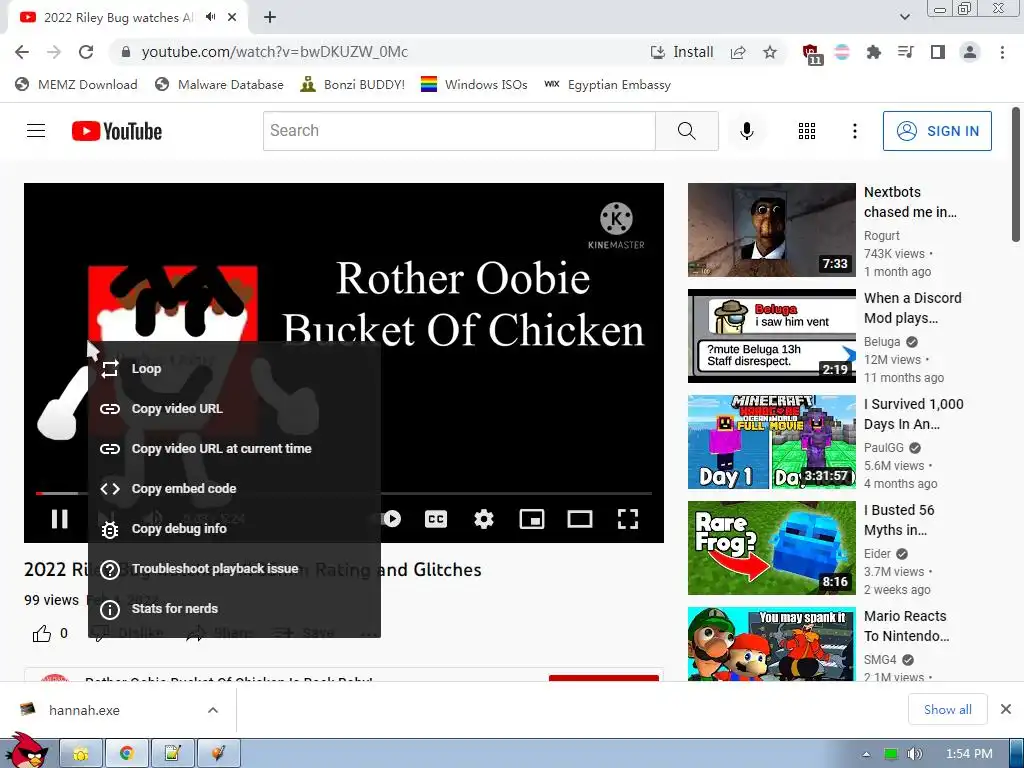Open MEMZ Download bookmark

76,84
